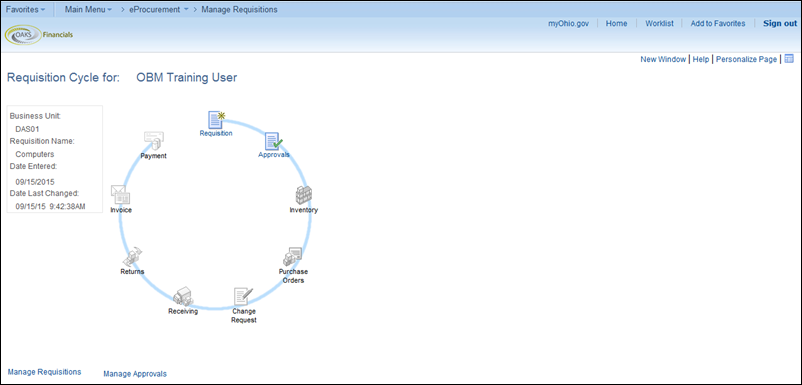Screen dimensions: 802x385
Task: Select the Receiving truck icon
Action: 182,297
